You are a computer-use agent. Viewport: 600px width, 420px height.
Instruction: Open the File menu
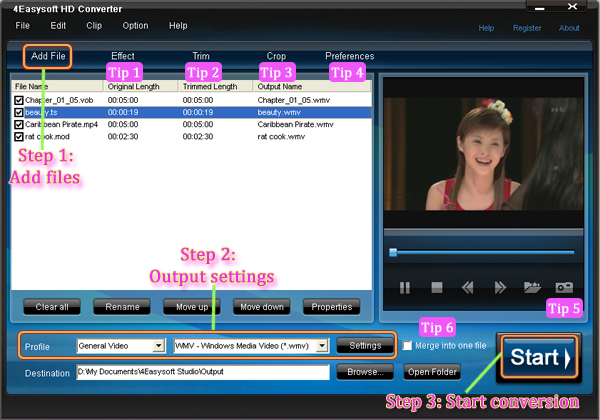pos(22,26)
